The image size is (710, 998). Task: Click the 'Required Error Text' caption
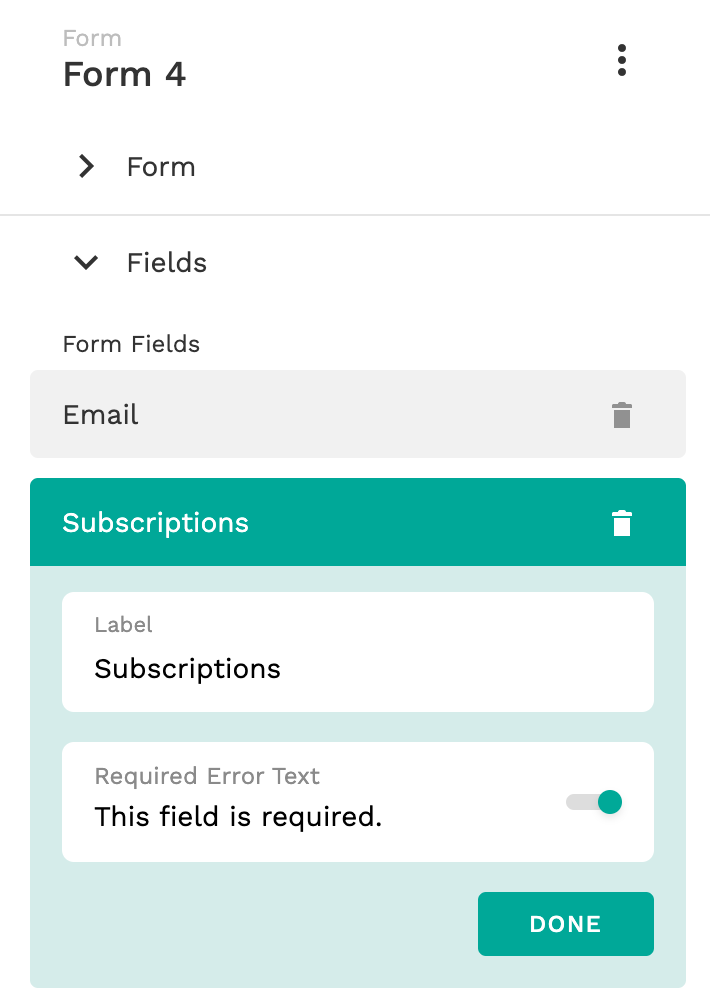coord(207,776)
